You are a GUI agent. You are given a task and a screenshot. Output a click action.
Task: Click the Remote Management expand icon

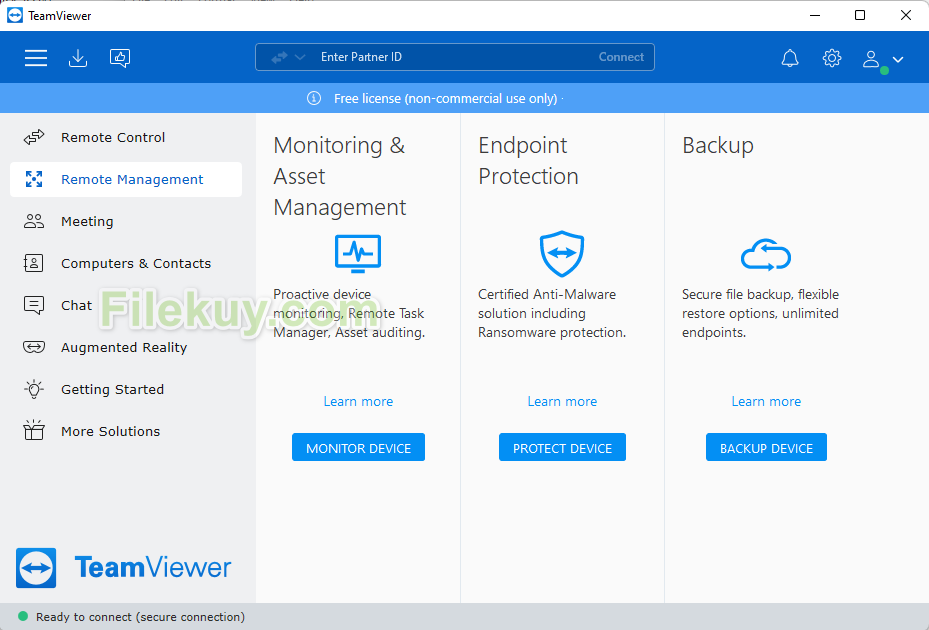[x=34, y=179]
